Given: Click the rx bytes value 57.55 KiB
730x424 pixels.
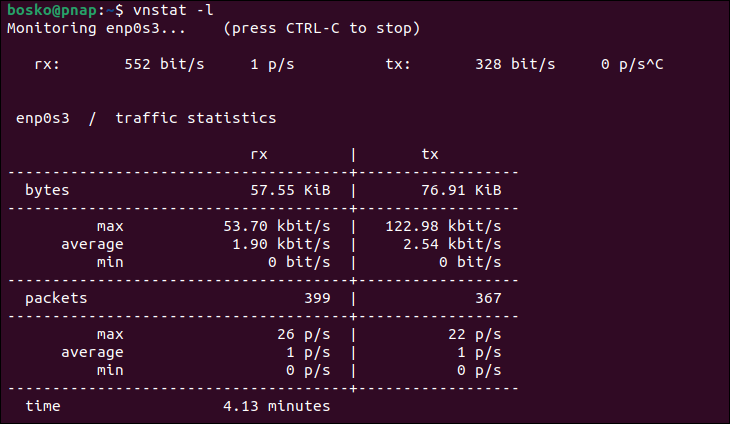Looking at the screenshot, I should (291, 190).
